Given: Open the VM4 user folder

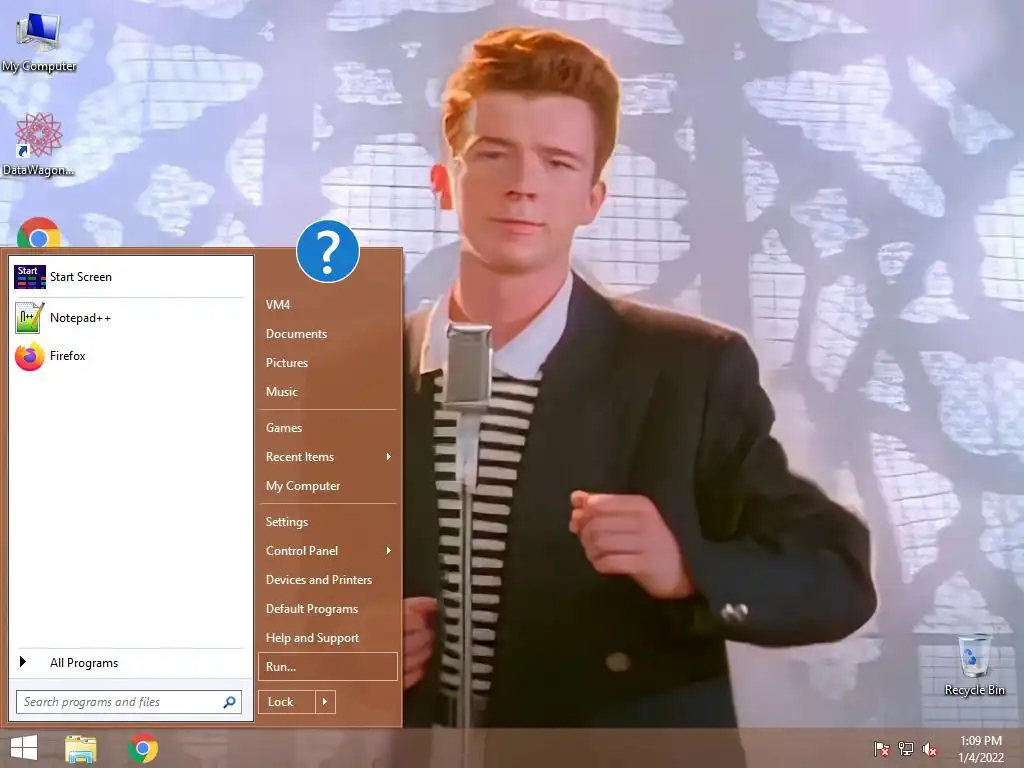Looking at the screenshot, I should tap(328, 305).
